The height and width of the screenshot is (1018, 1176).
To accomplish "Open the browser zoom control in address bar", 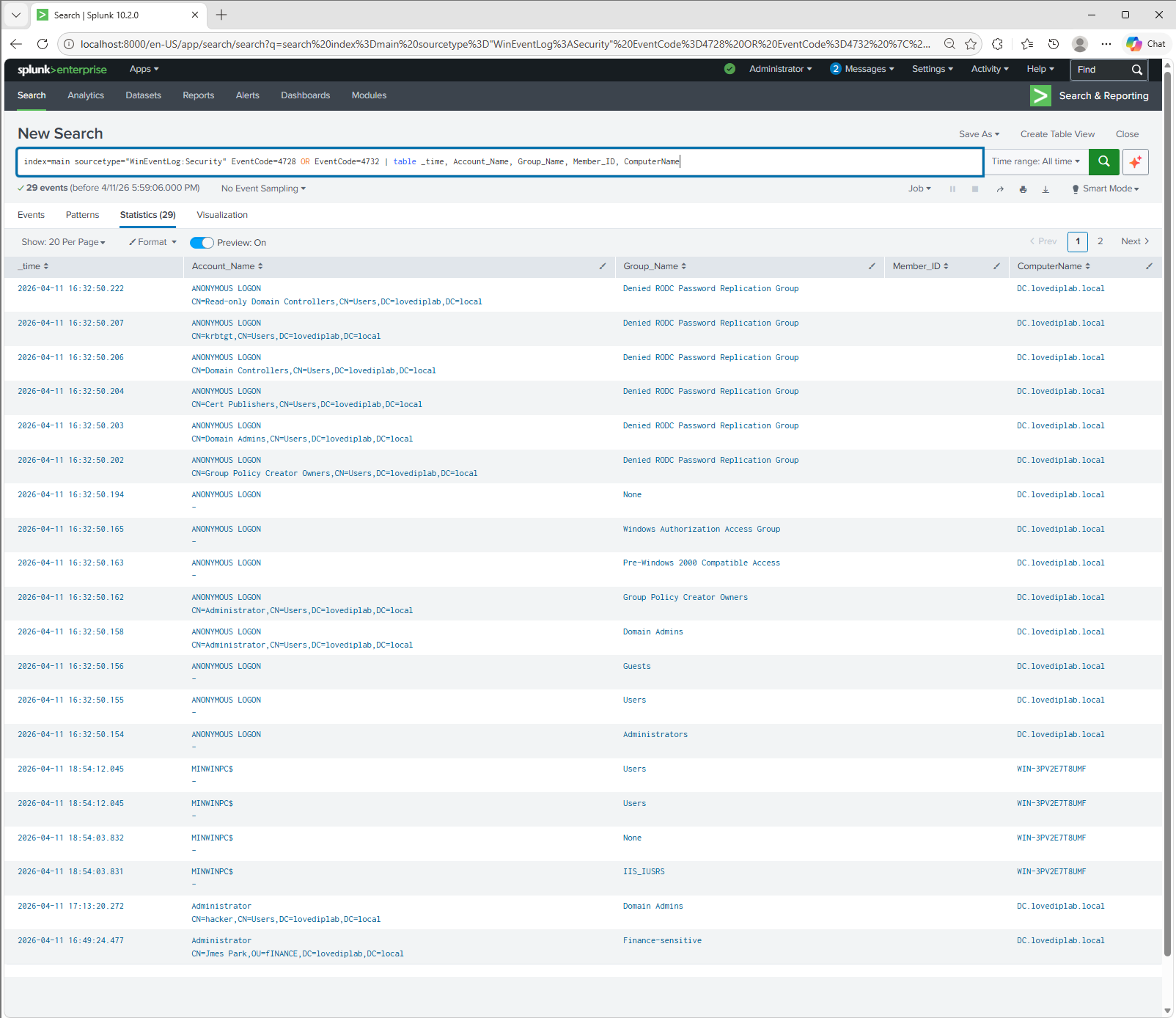I will pos(949,44).
